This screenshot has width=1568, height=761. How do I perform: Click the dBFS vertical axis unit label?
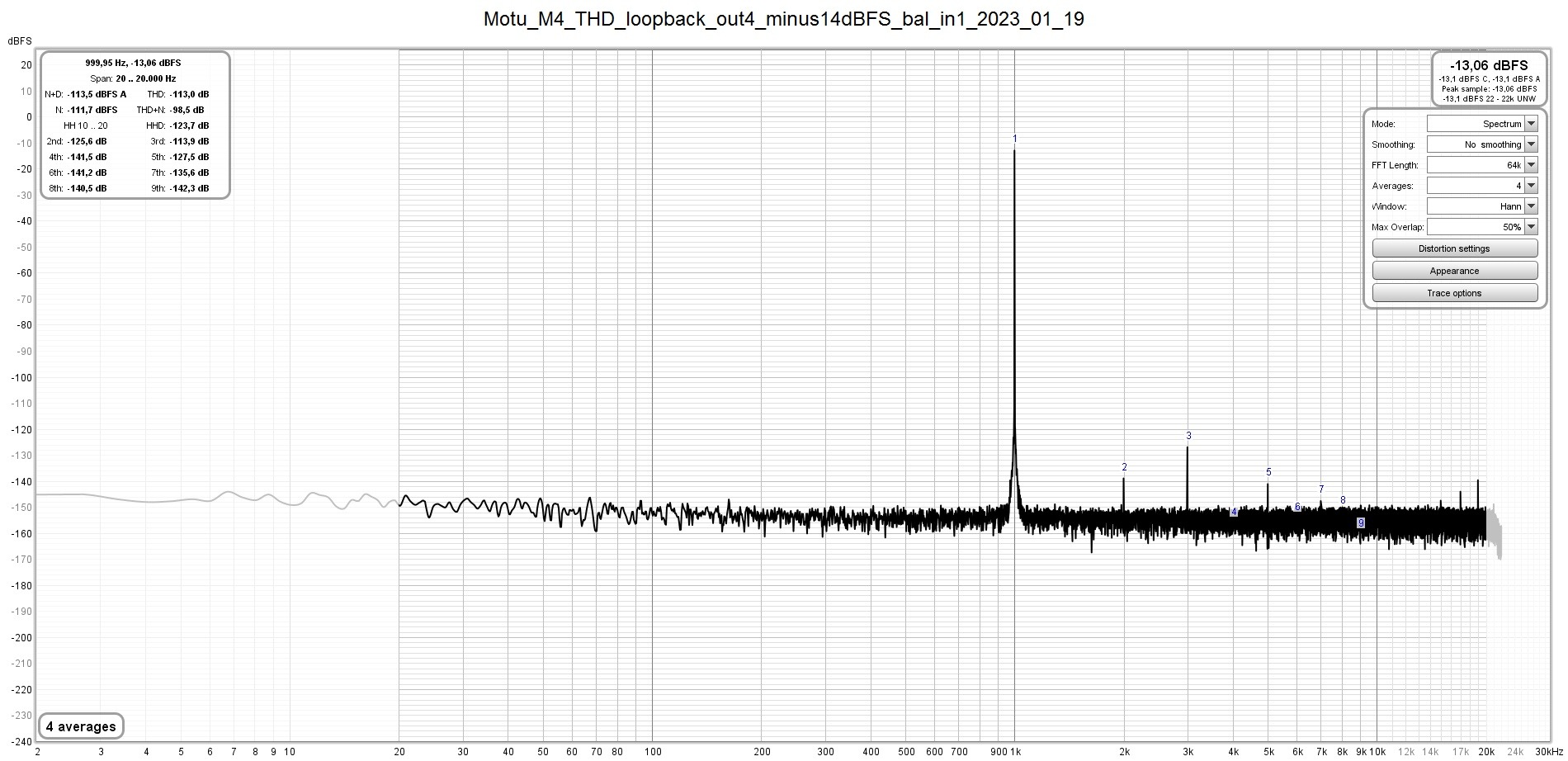[x=20, y=41]
